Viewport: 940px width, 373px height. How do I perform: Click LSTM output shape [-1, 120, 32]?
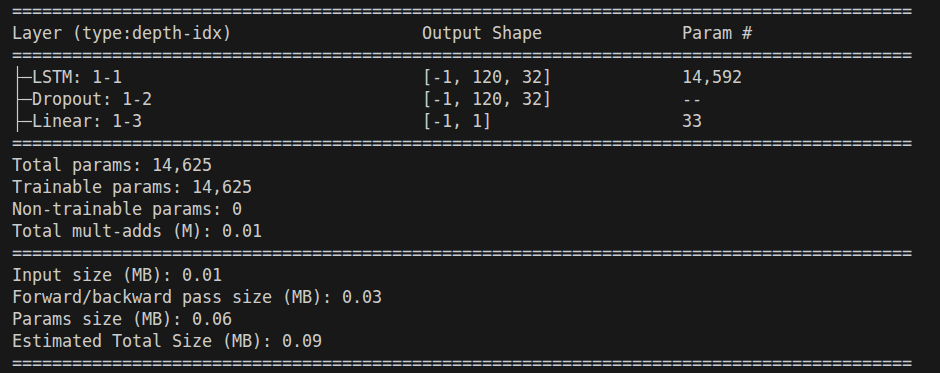(487, 77)
